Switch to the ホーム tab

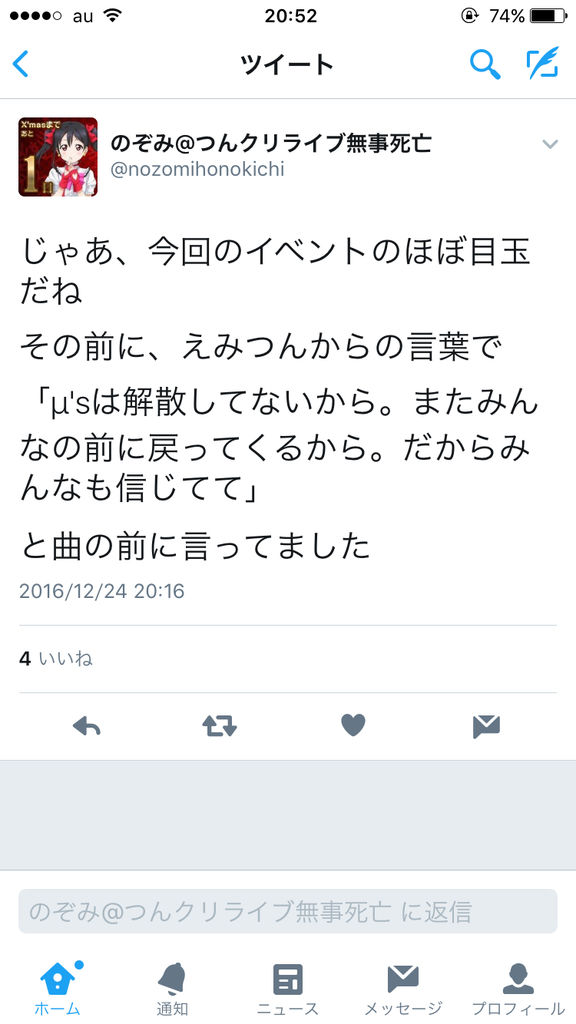(x=57, y=989)
